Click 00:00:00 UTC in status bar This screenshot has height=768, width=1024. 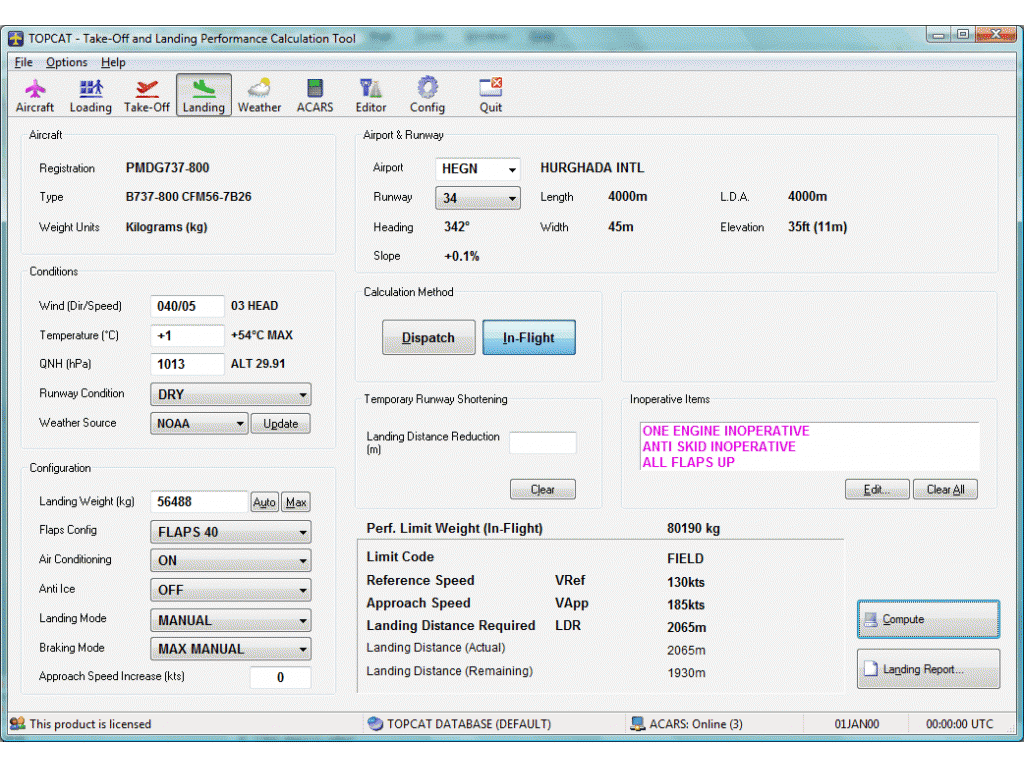click(959, 724)
